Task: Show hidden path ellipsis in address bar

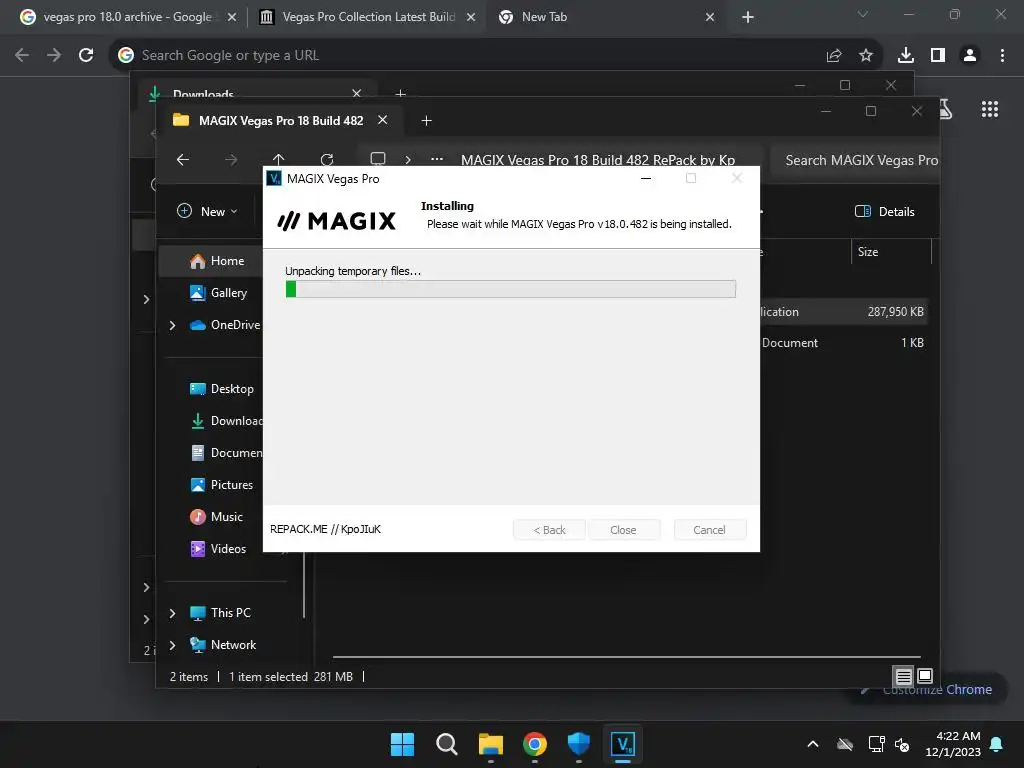Action: pyautogui.click(x=437, y=159)
